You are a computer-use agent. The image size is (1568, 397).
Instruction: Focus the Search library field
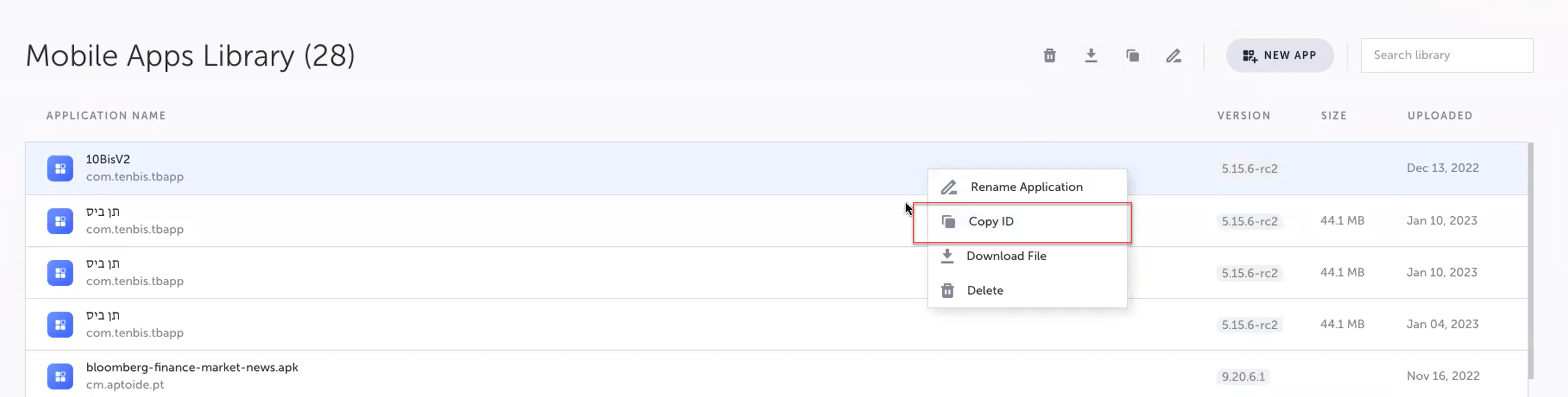1446,55
